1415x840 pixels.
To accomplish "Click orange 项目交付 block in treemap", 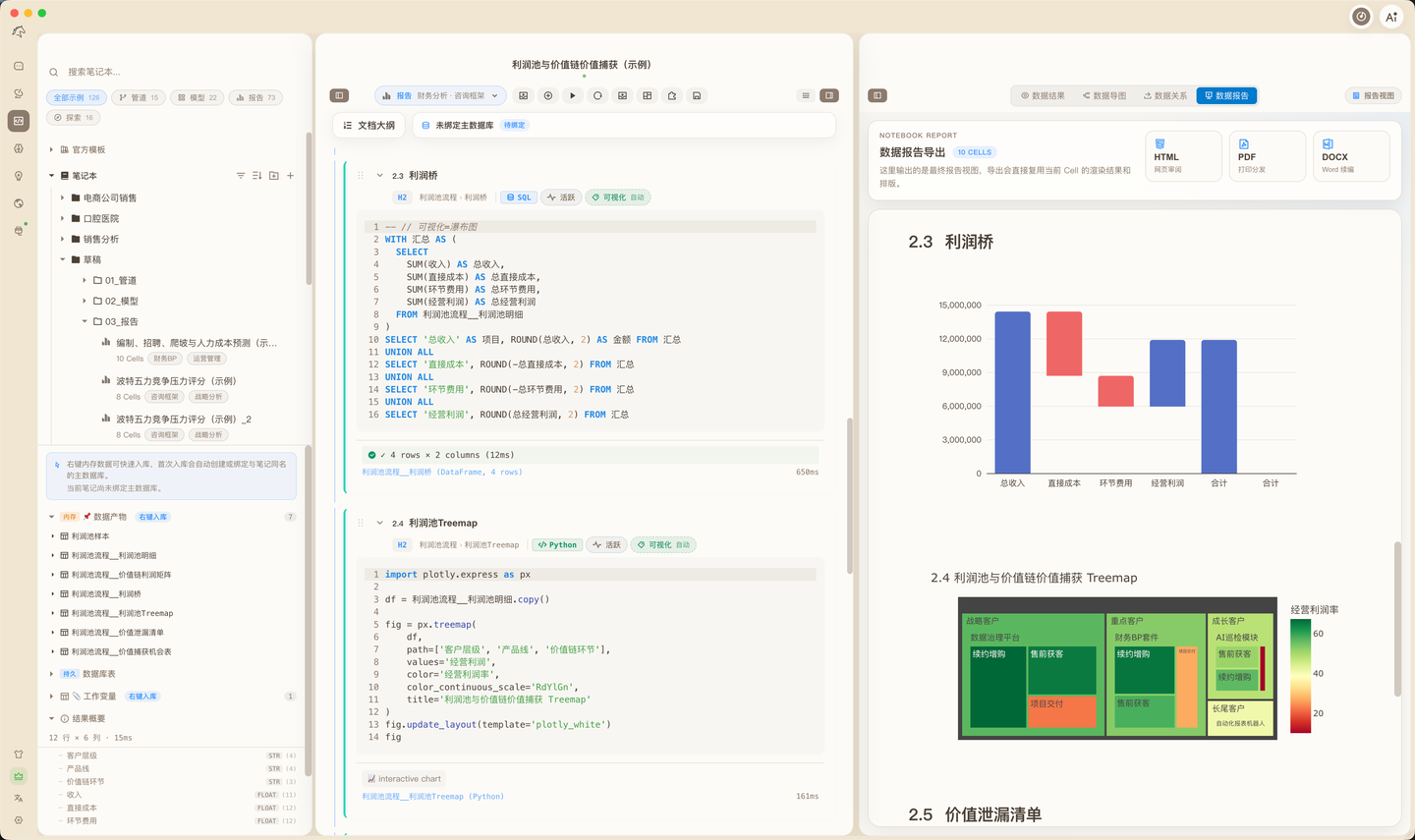I will [x=1061, y=711].
